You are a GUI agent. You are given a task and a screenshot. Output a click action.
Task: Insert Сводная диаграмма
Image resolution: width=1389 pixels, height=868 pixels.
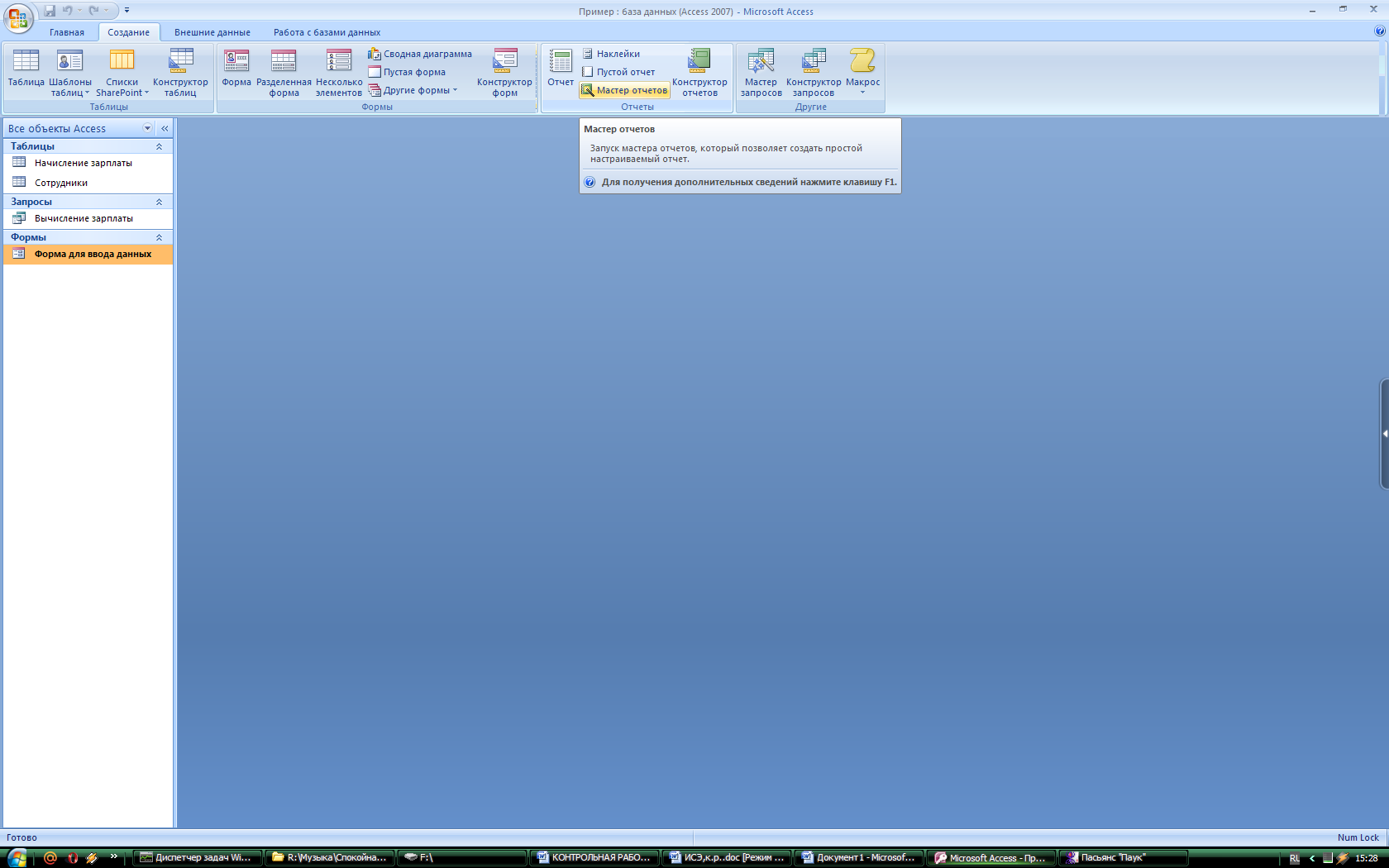(x=420, y=54)
